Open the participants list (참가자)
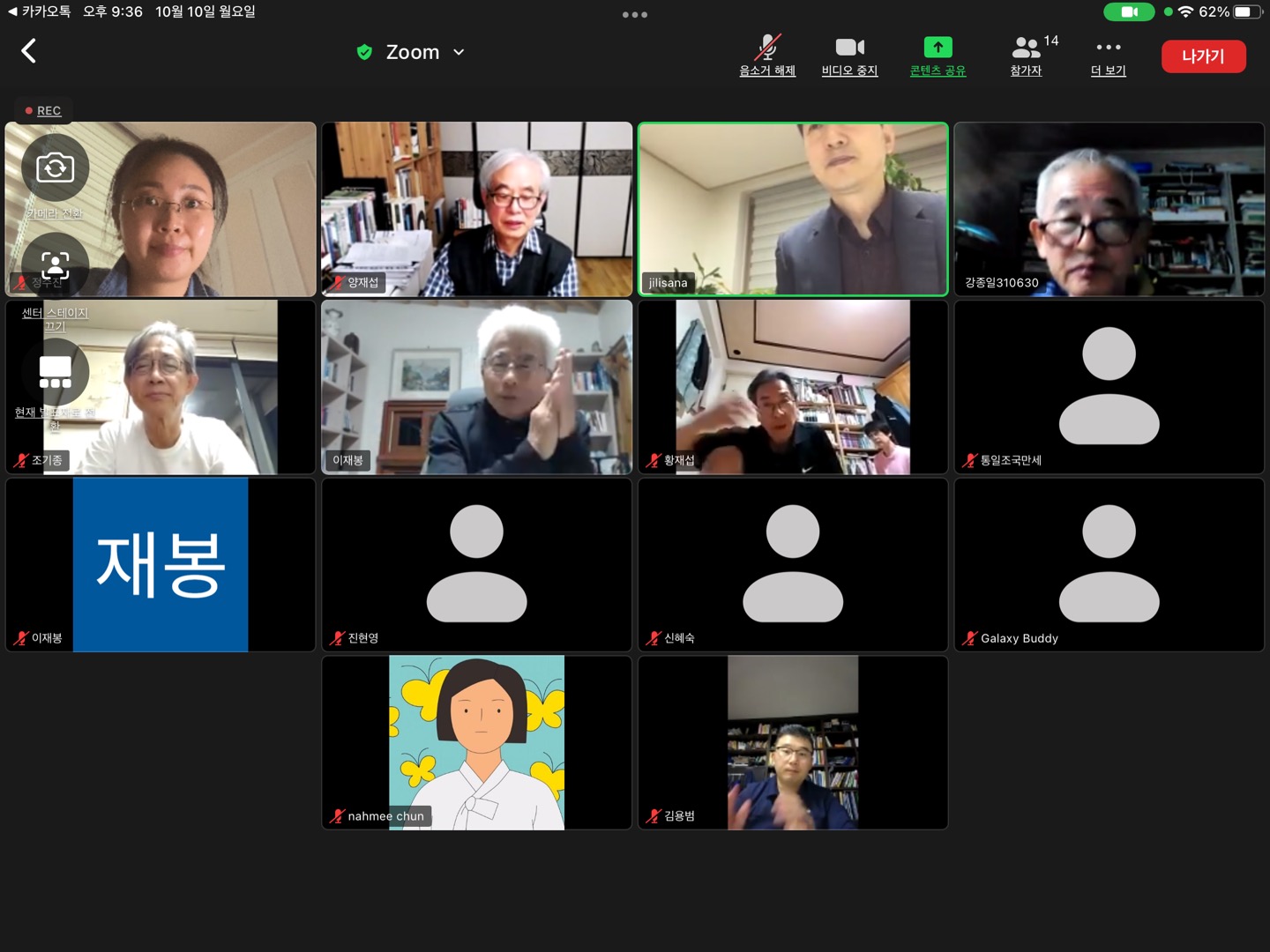Screen dimensions: 1270x952 1026,56
